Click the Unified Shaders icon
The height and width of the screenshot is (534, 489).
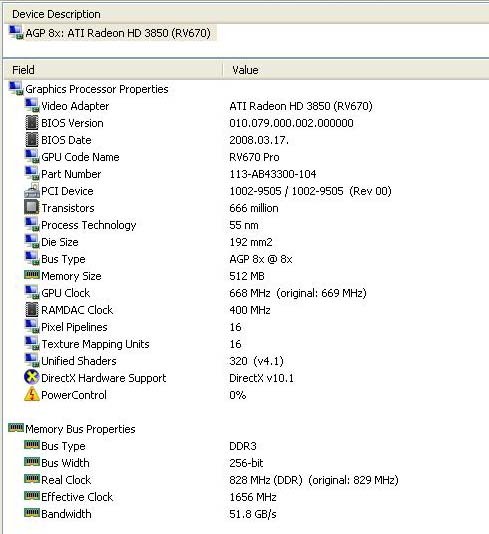click(32, 361)
